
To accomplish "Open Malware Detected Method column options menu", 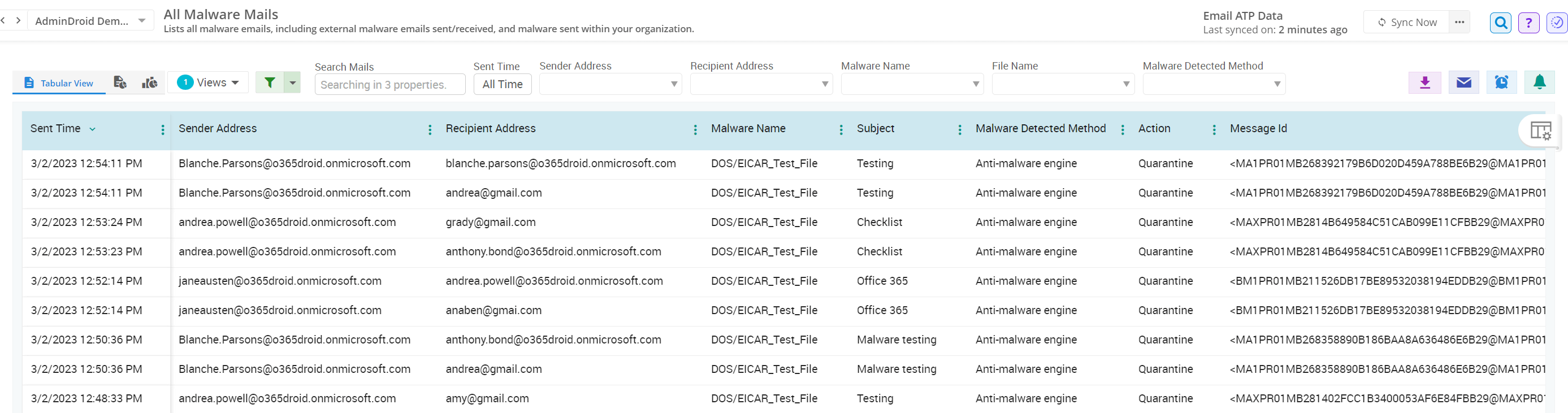I will point(1123,129).
